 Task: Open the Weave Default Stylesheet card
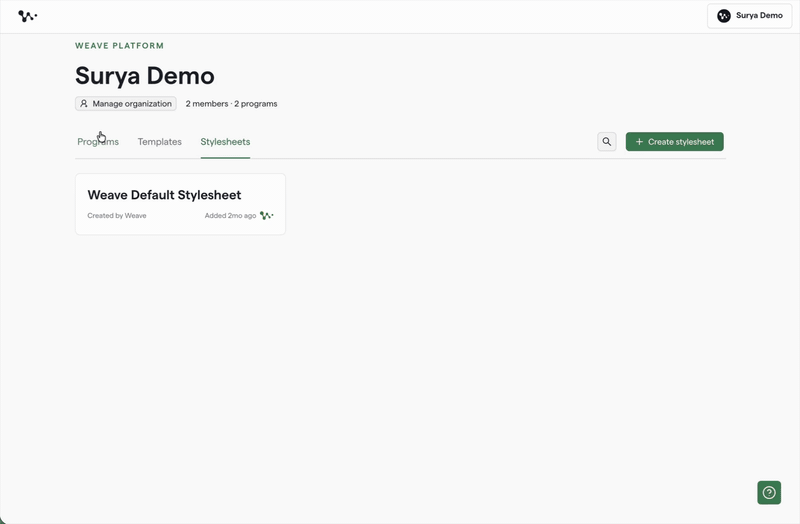pos(181,204)
